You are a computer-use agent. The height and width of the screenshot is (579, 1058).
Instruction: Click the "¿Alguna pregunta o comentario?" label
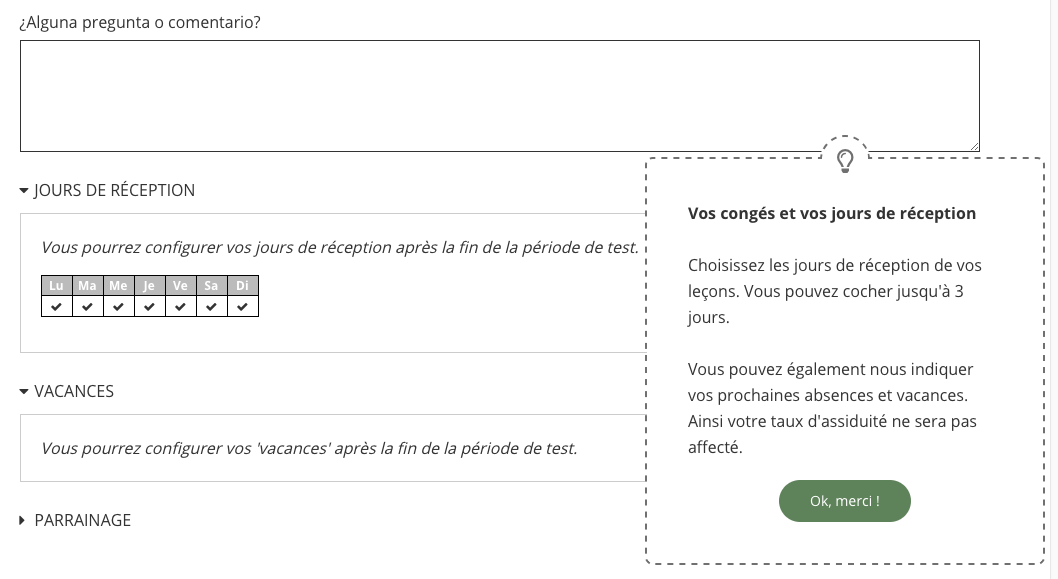pos(140,21)
